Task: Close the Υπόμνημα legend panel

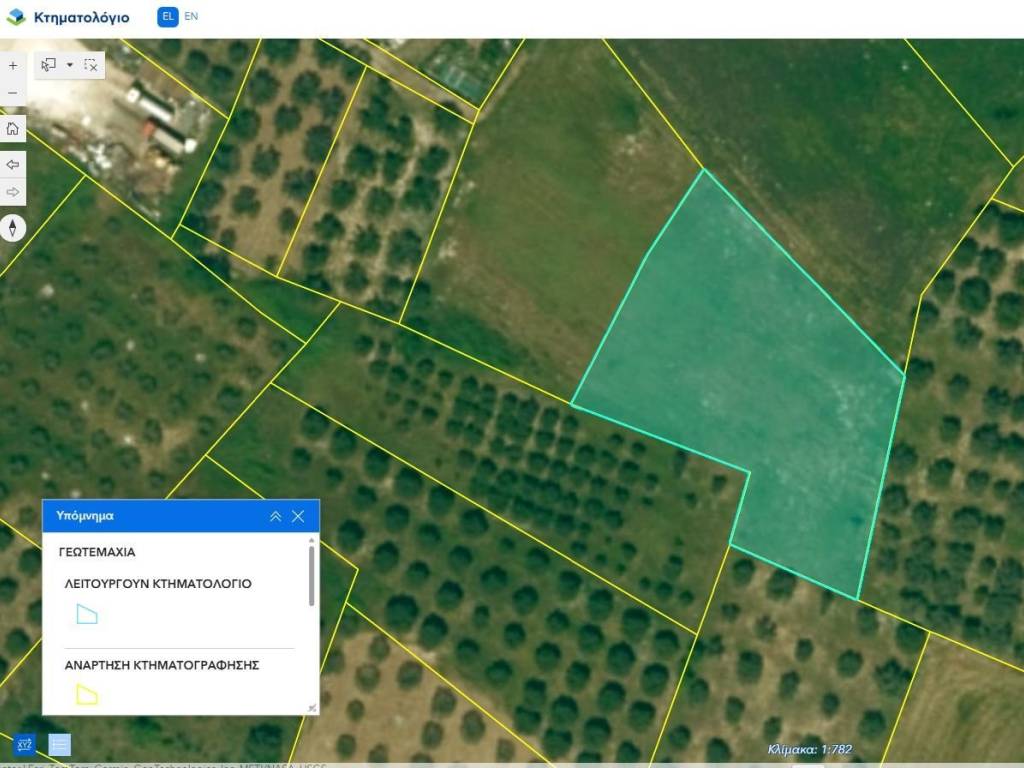Action: pyautogui.click(x=298, y=516)
